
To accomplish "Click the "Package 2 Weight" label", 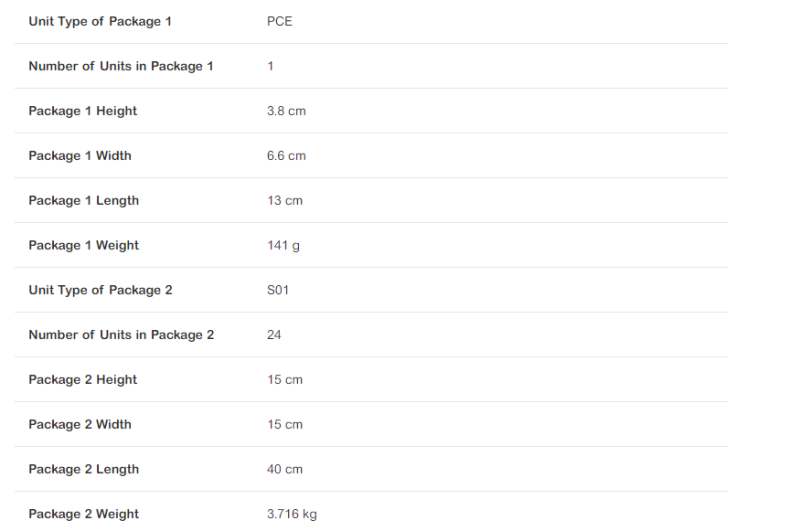I will [x=84, y=514].
